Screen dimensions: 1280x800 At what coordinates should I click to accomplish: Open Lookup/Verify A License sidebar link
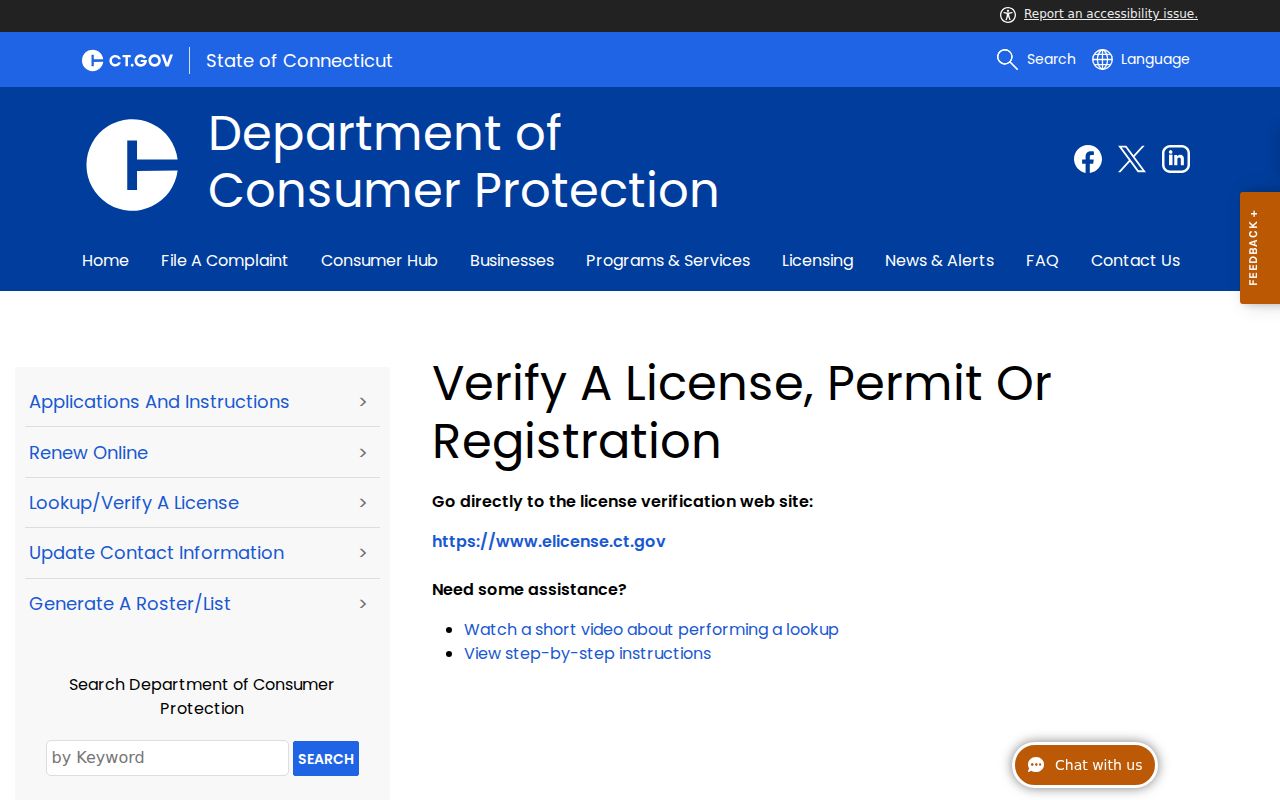(x=134, y=503)
